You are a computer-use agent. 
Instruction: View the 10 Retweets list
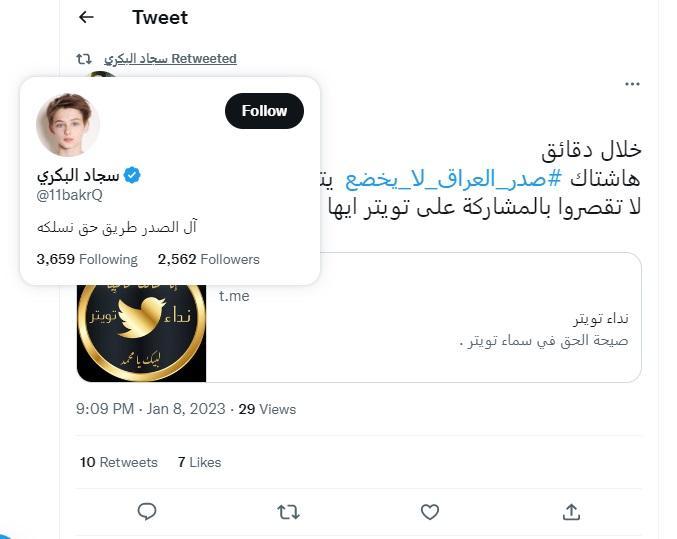click(x=118, y=462)
